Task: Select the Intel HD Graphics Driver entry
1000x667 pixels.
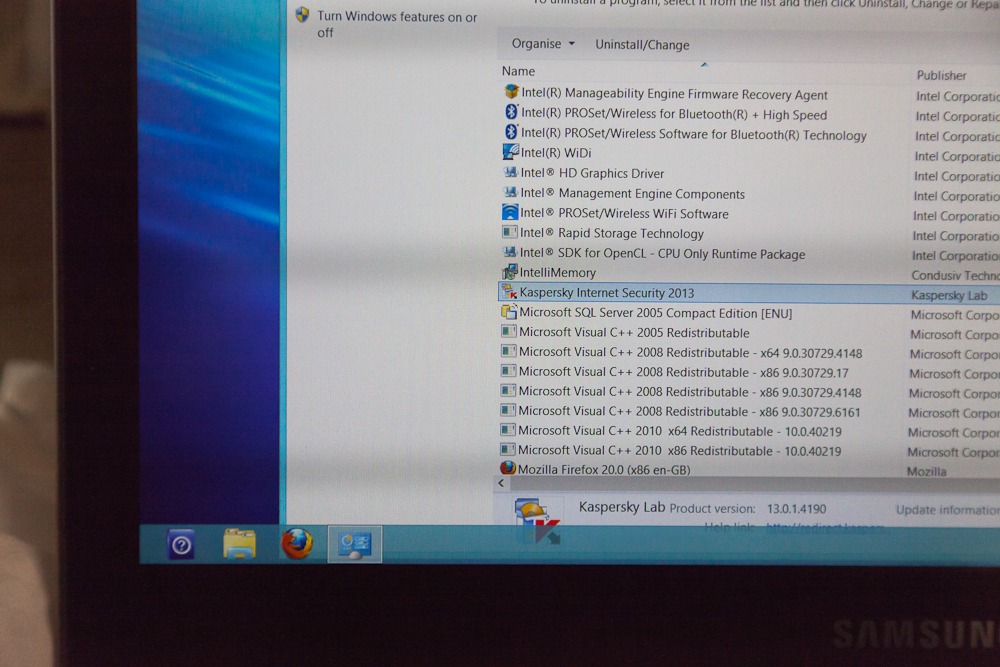Action: point(592,173)
